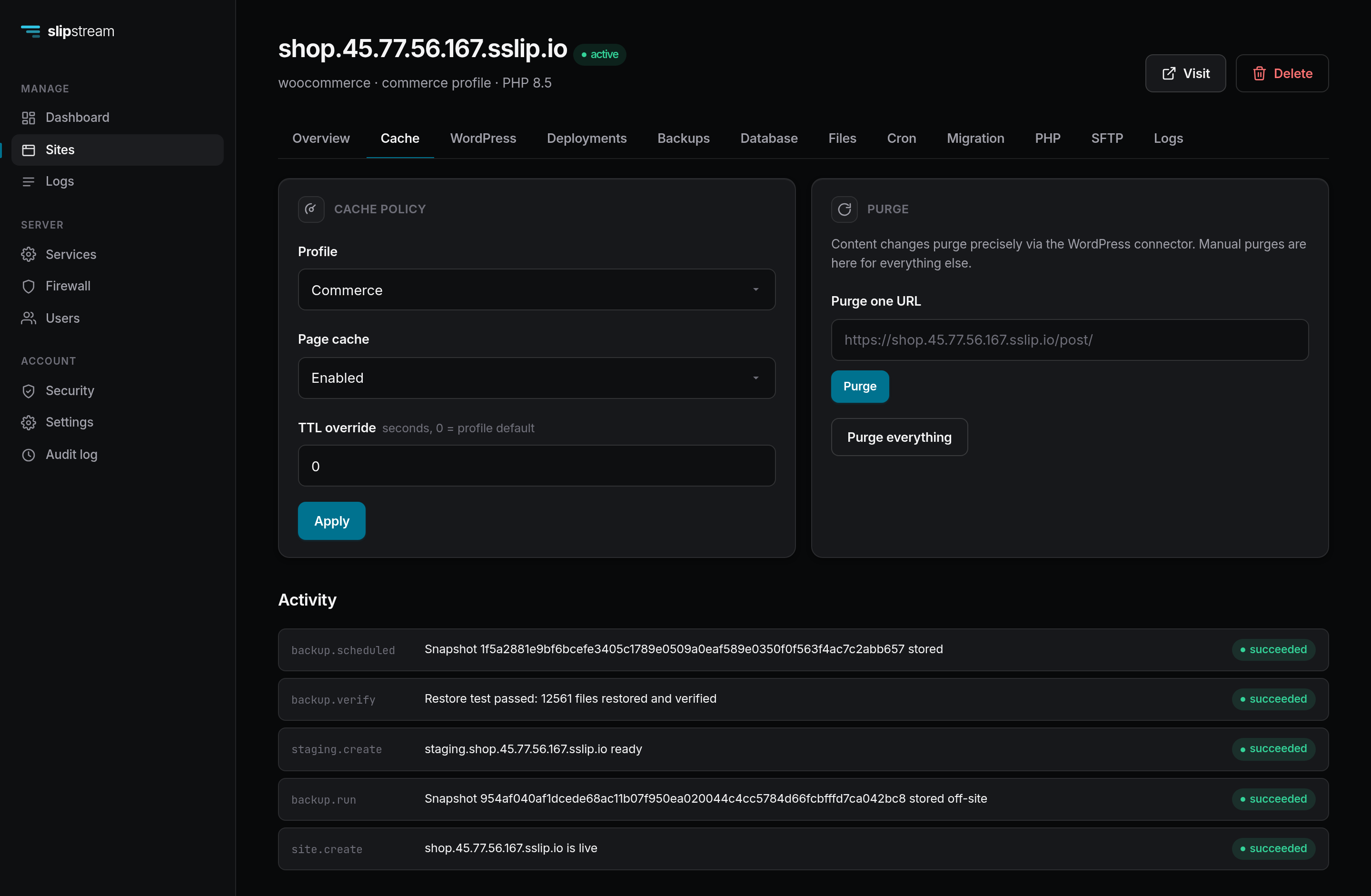This screenshot has width=1371, height=896.
Task: Click the Security shield-check icon
Action: pyautogui.click(x=28, y=391)
